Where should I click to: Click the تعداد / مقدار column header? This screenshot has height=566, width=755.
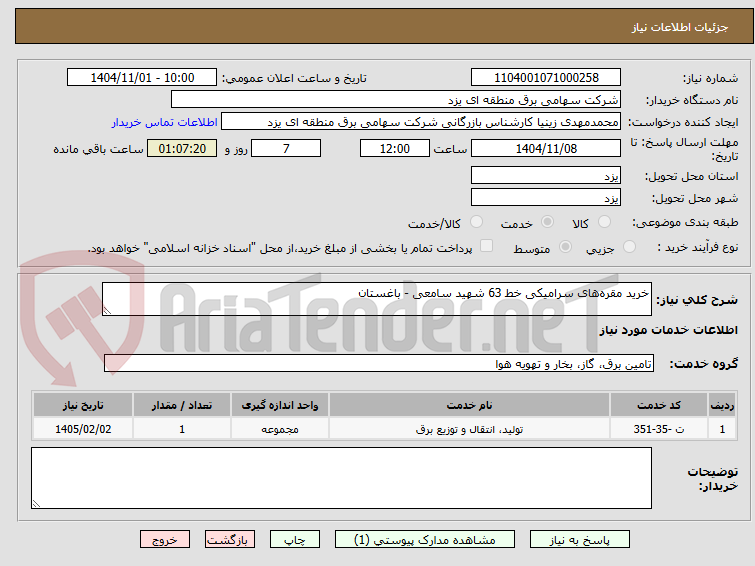click(182, 405)
